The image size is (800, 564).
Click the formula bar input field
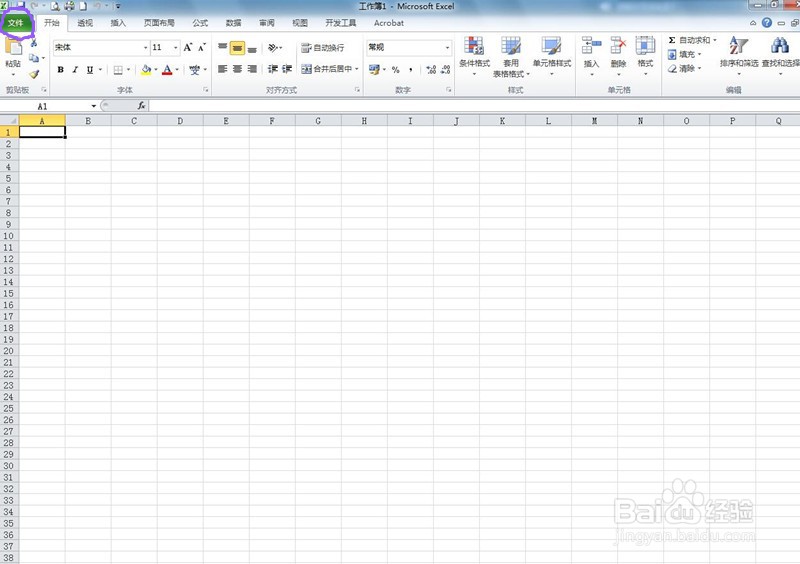point(474,106)
